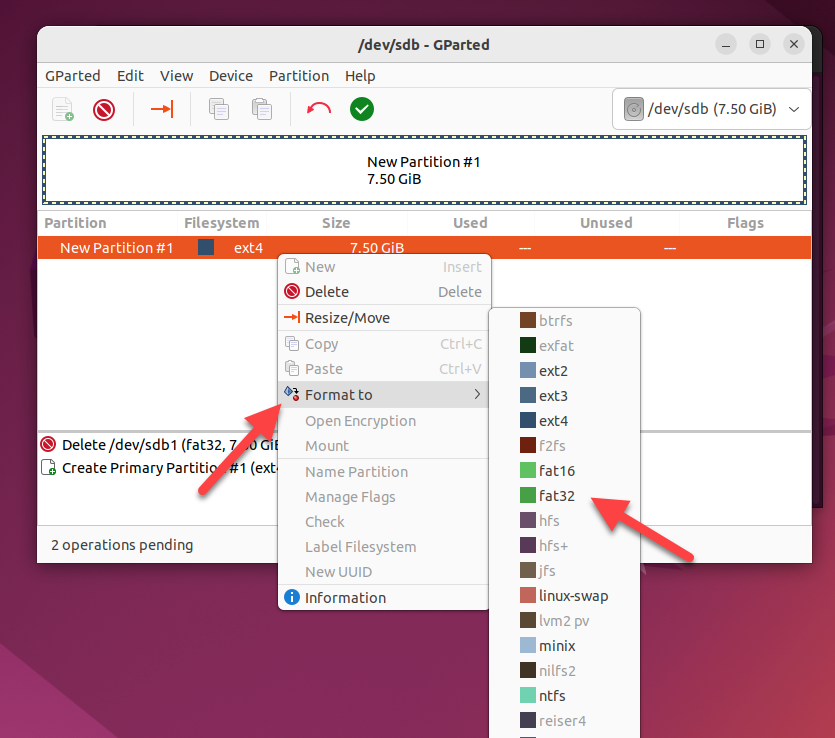Click the Flags column header

(x=745, y=223)
